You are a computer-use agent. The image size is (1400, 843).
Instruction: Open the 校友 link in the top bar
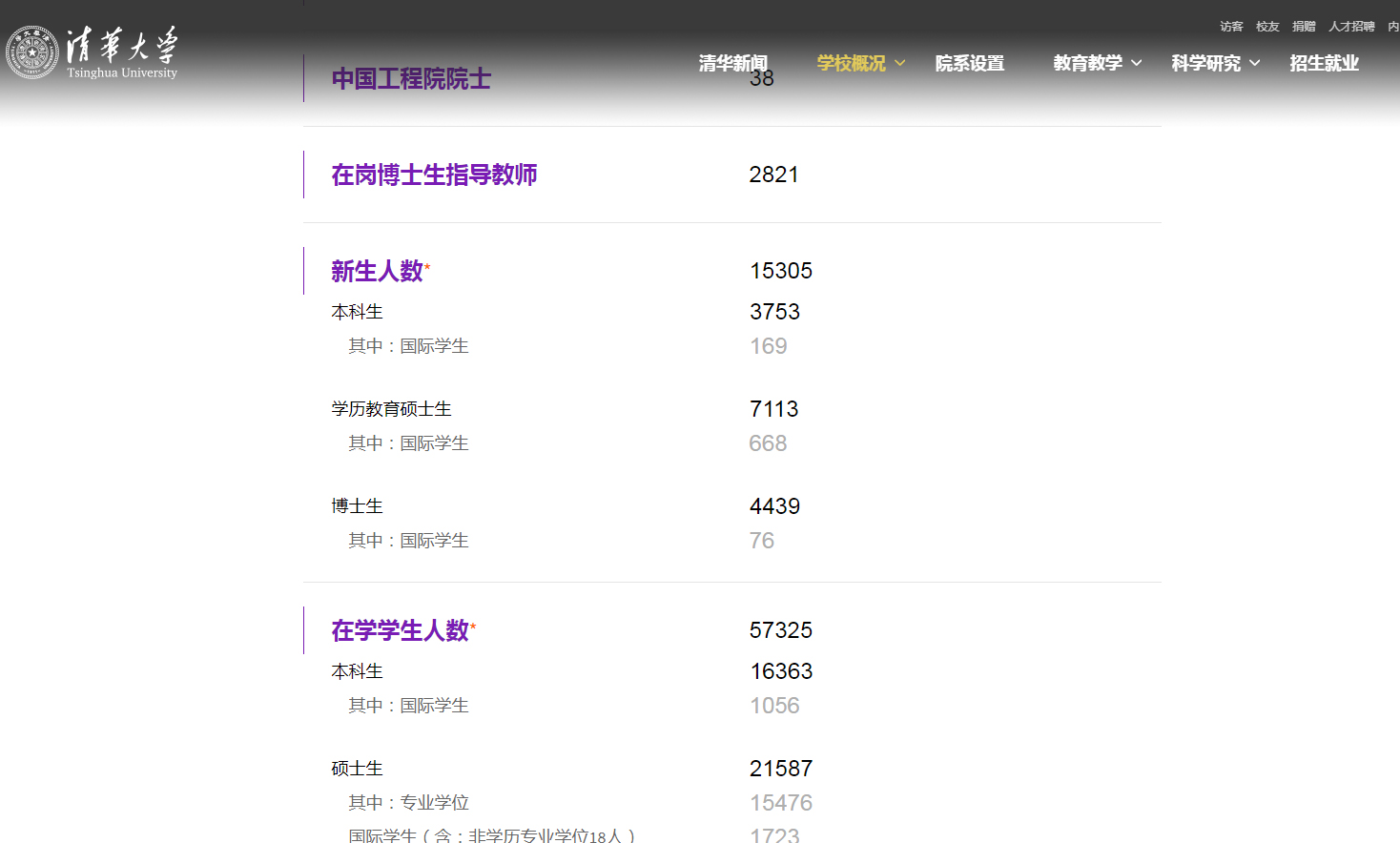(x=1266, y=26)
